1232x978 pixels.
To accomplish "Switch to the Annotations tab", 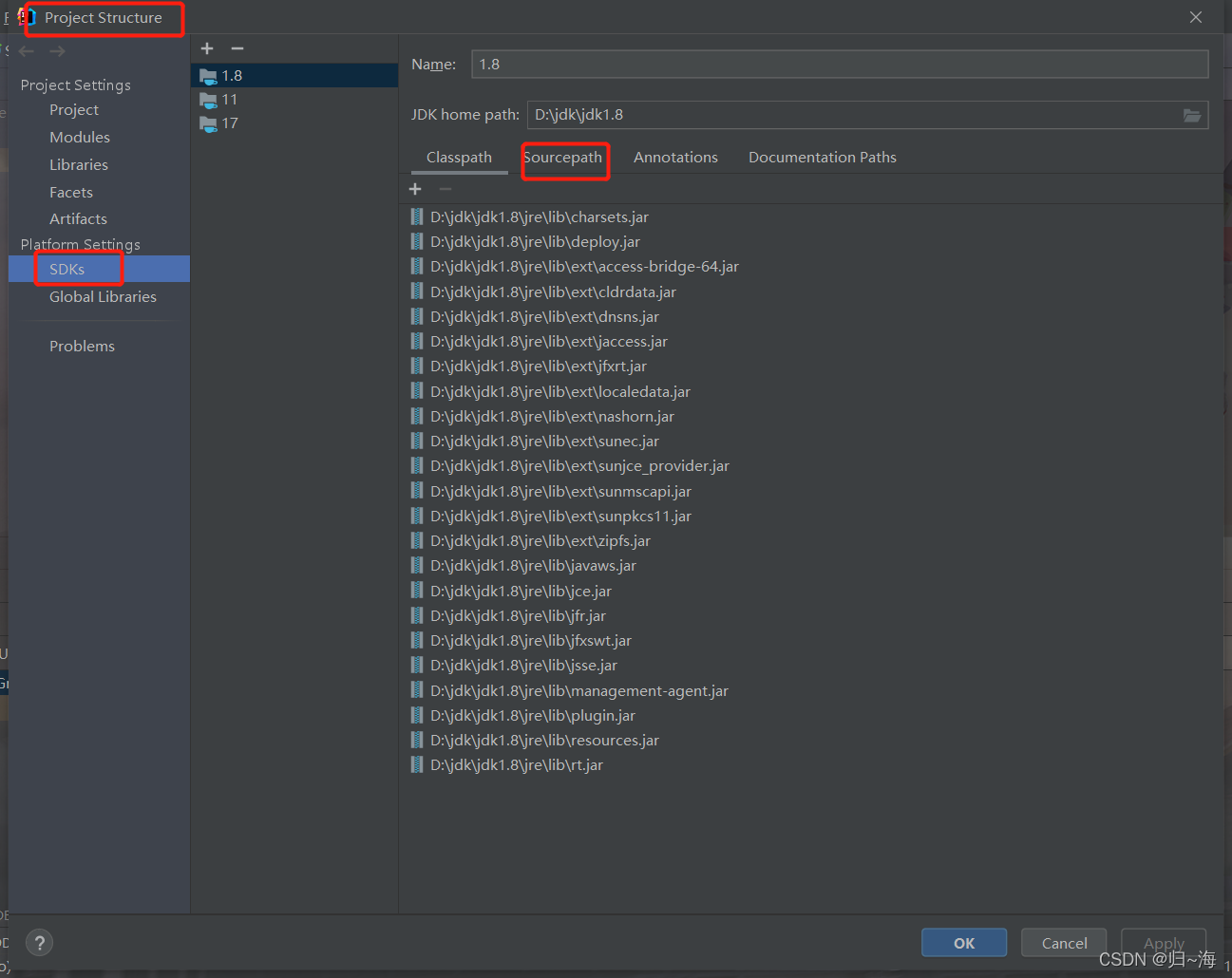I will point(675,157).
